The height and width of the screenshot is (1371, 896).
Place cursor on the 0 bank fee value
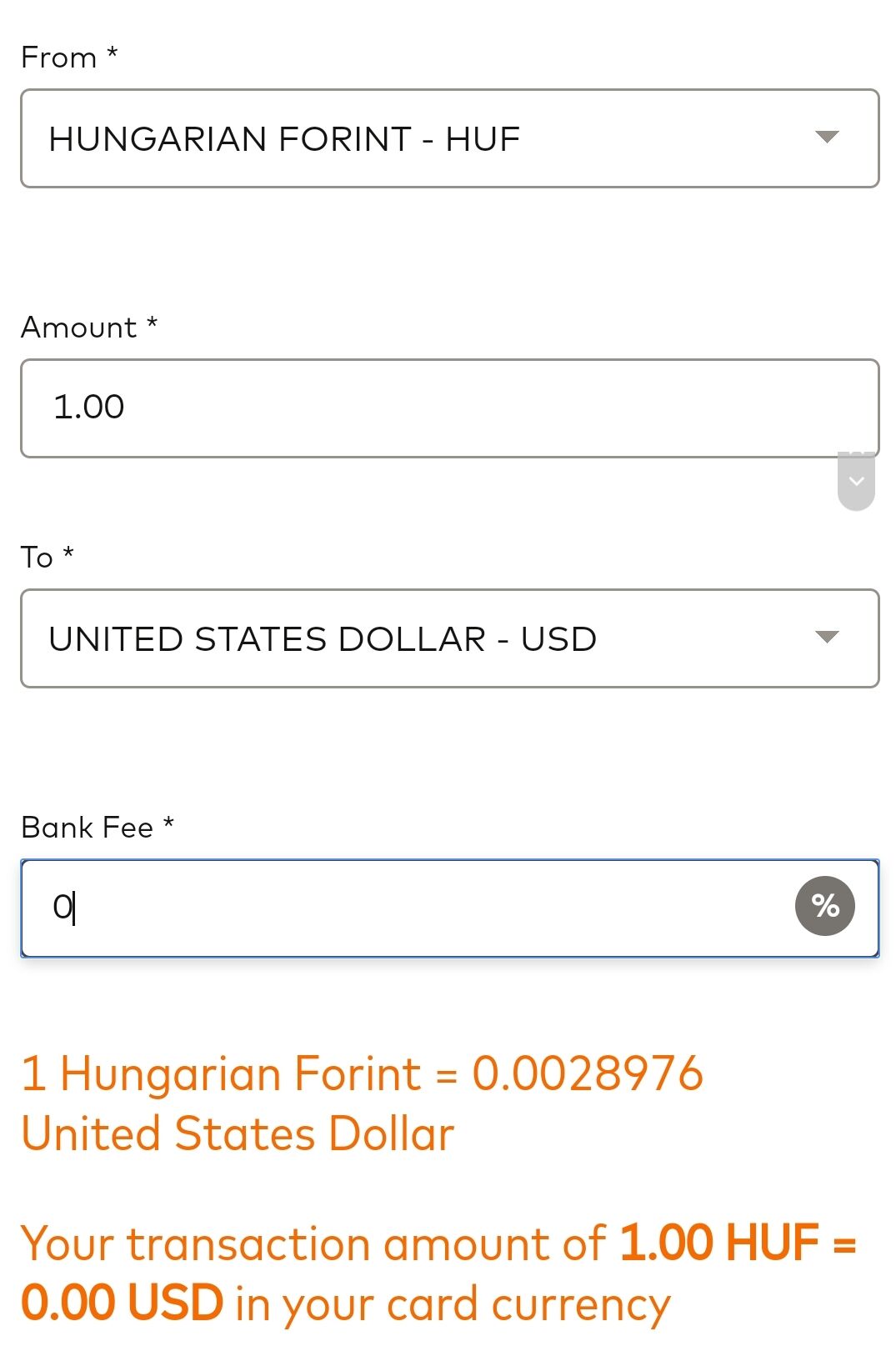63,907
